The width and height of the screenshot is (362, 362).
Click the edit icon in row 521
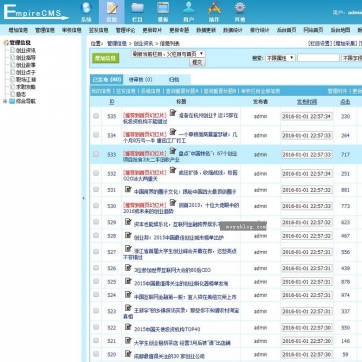coord(128,340)
